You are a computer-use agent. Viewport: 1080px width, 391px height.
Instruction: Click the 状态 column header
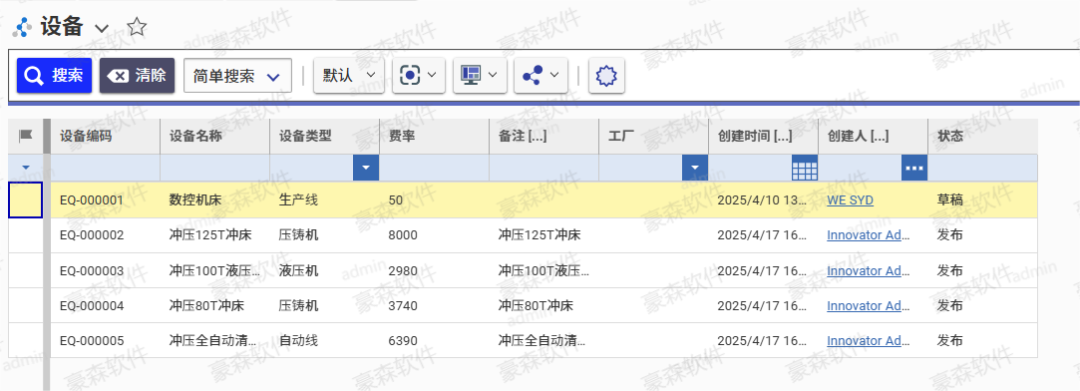982,136
